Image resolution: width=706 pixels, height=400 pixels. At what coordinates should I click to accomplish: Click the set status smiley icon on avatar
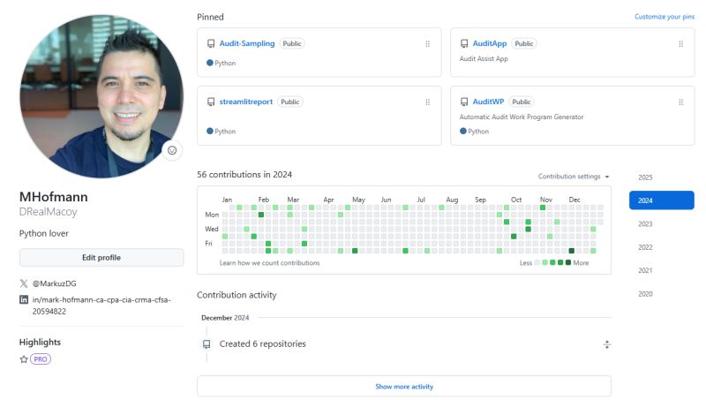(x=172, y=150)
